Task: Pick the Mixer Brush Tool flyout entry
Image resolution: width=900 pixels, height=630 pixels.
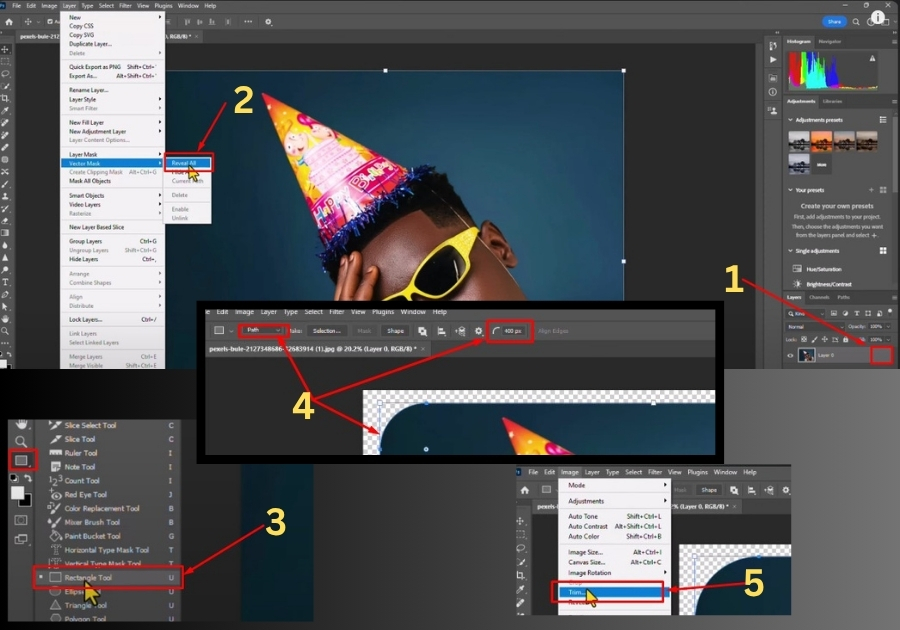Action: point(108,522)
